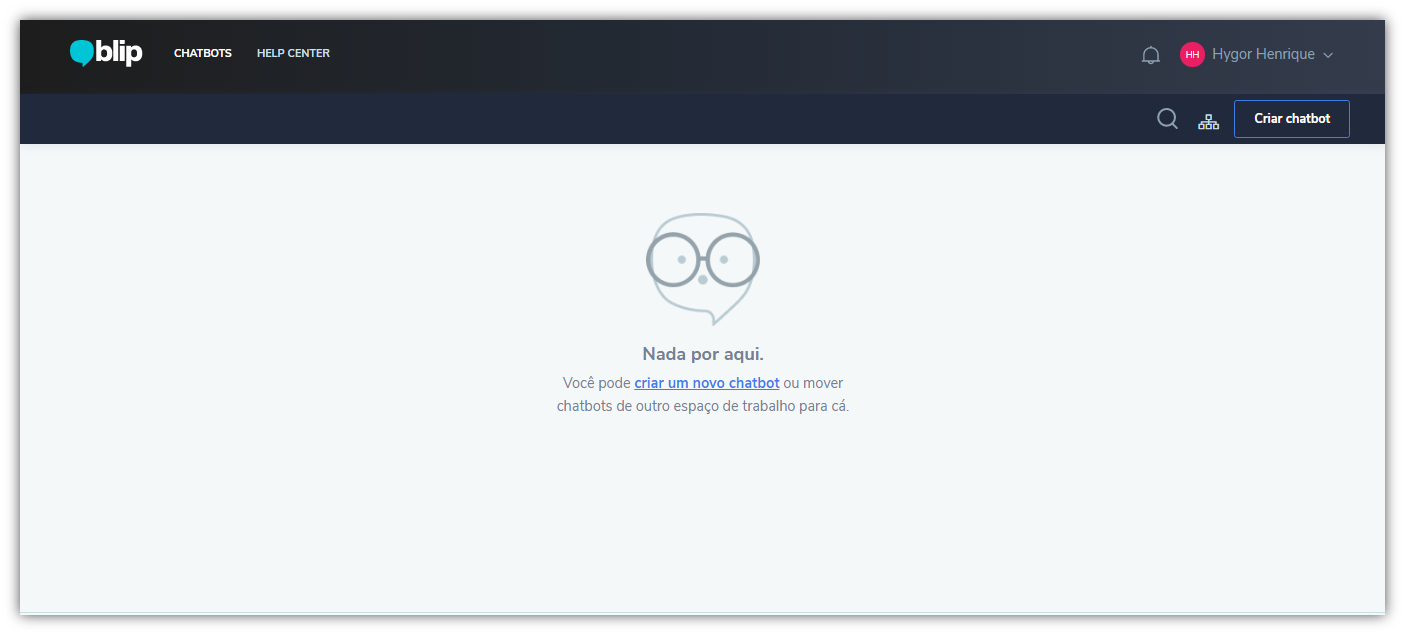This screenshot has width=1405, height=635.
Task: Click the 'Nada por aqui.' heading
Action: click(703, 354)
